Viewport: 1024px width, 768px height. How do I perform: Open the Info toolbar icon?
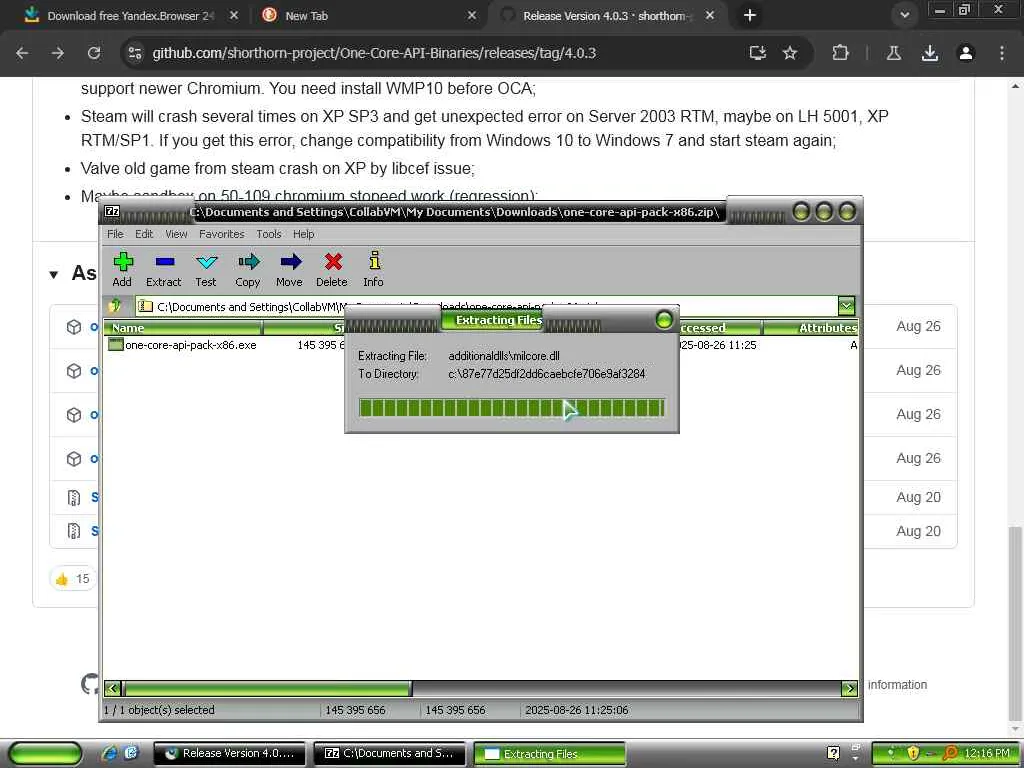[x=374, y=270]
